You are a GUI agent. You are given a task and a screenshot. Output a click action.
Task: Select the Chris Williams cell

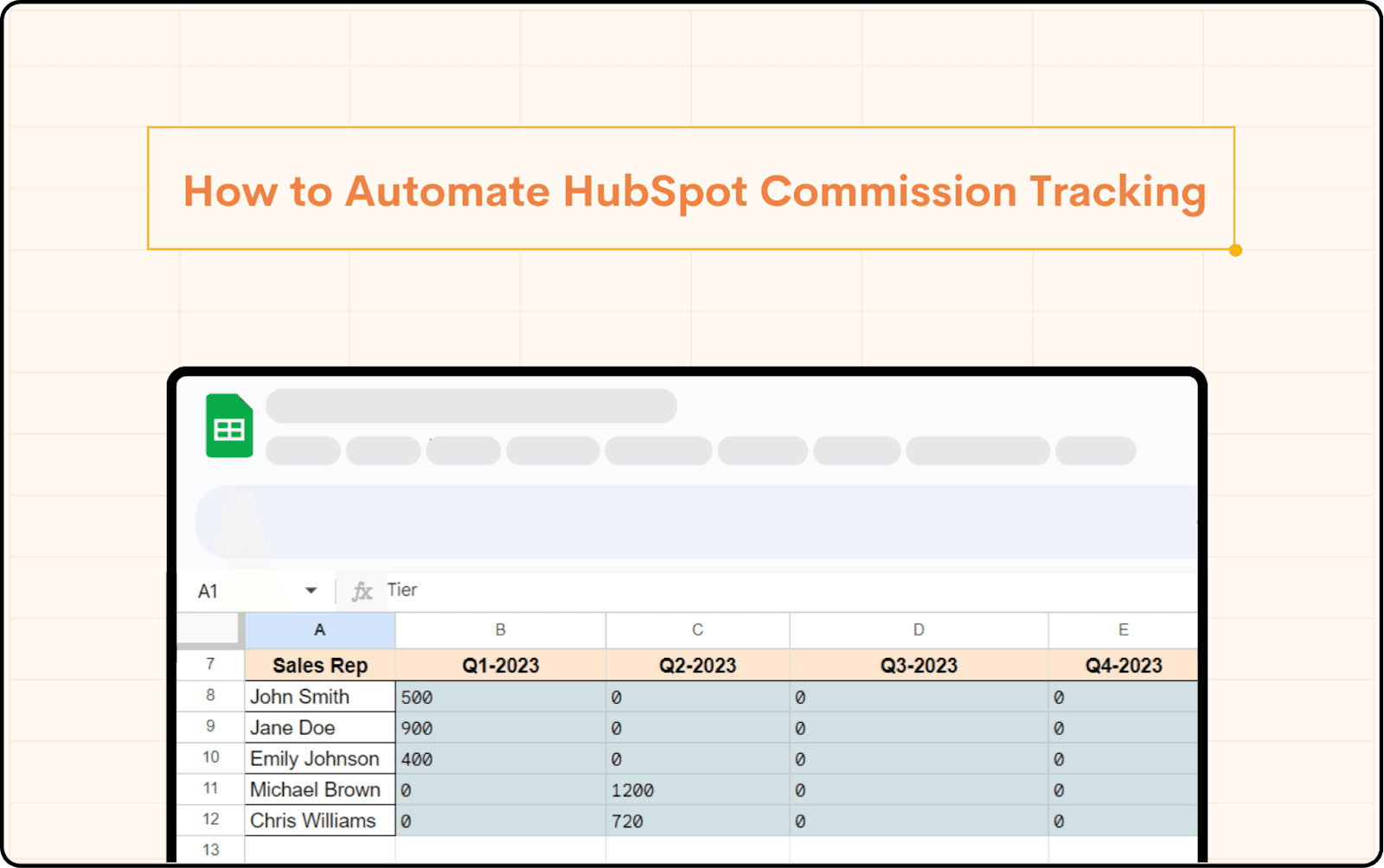320,820
